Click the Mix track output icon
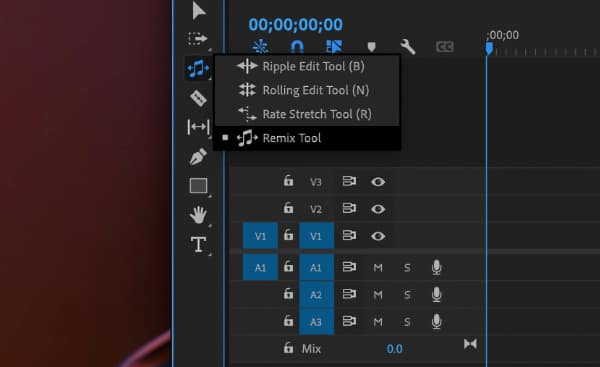600x367 pixels. pyautogui.click(x=470, y=344)
